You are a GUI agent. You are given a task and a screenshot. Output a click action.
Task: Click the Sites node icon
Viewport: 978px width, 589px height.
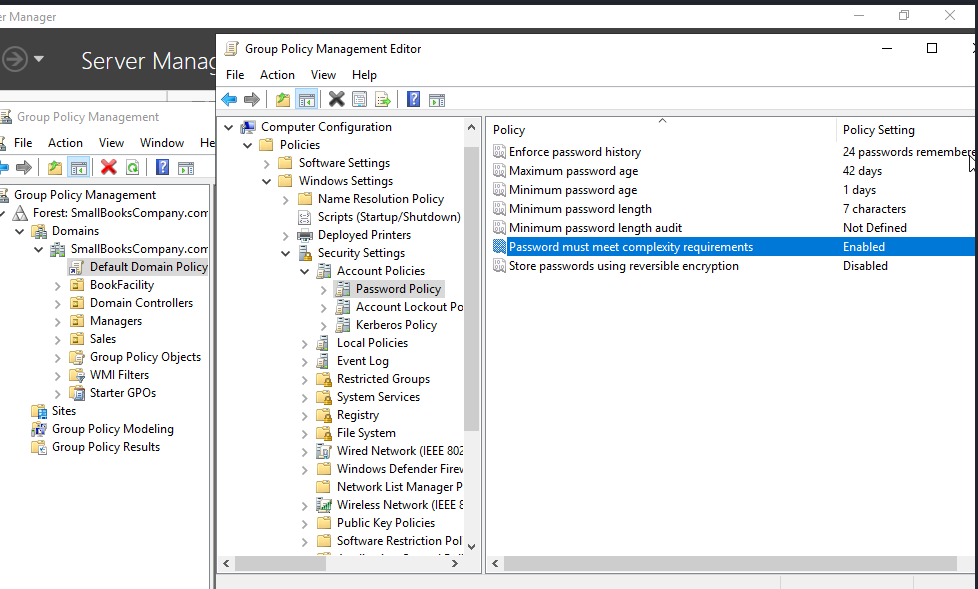(x=39, y=411)
